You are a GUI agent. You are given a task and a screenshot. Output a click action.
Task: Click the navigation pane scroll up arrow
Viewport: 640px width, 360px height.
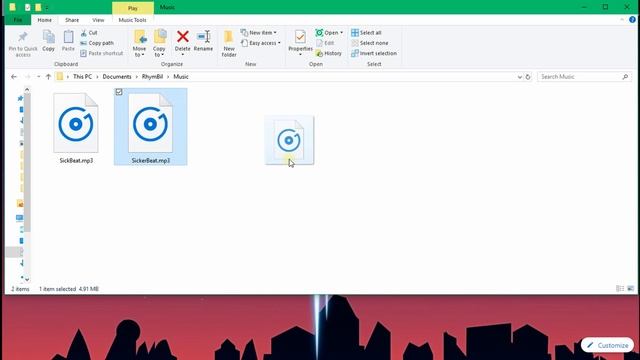(x=27, y=89)
